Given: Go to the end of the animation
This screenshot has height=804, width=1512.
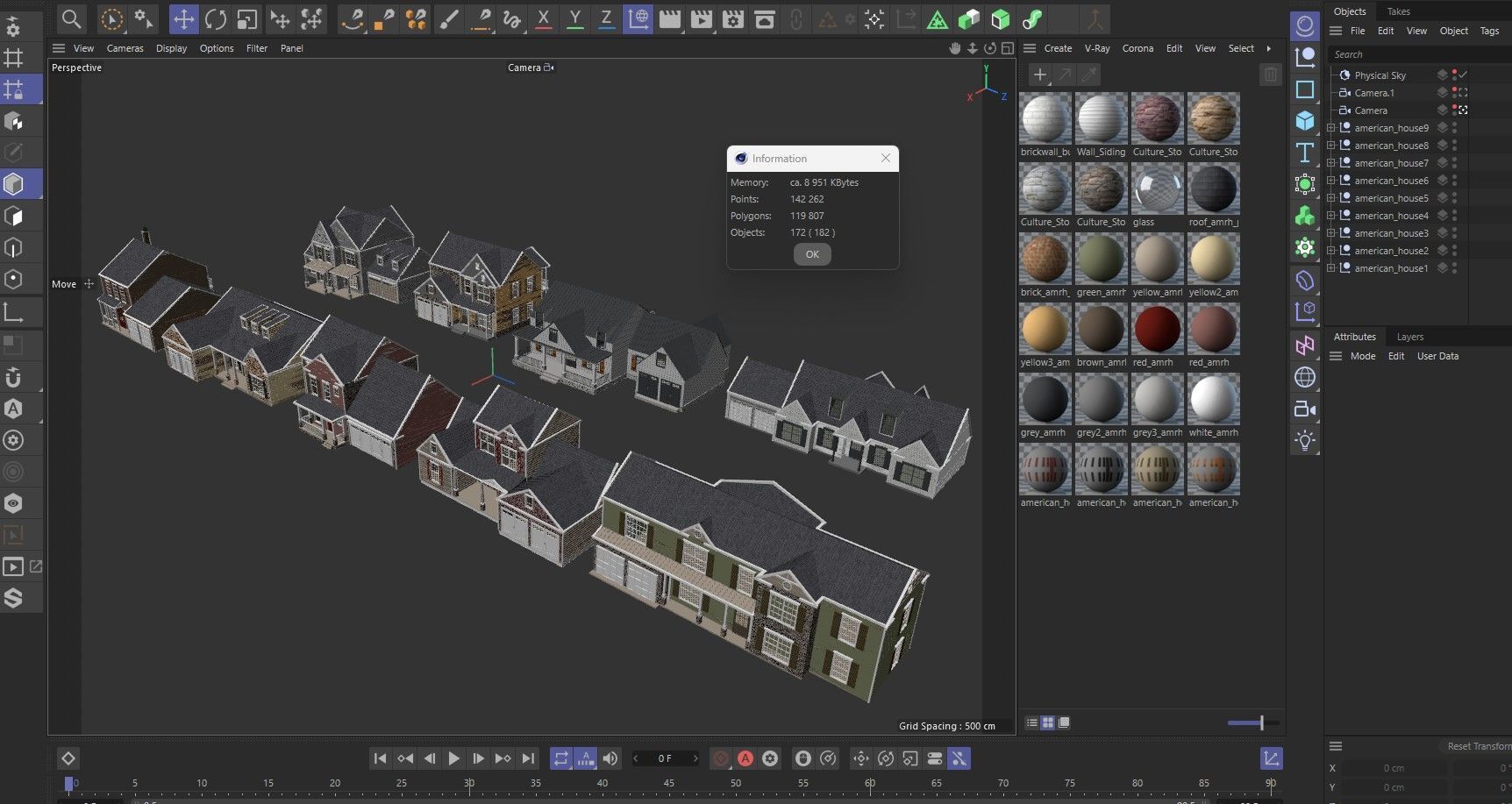Looking at the screenshot, I should pyautogui.click(x=528, y=758).
